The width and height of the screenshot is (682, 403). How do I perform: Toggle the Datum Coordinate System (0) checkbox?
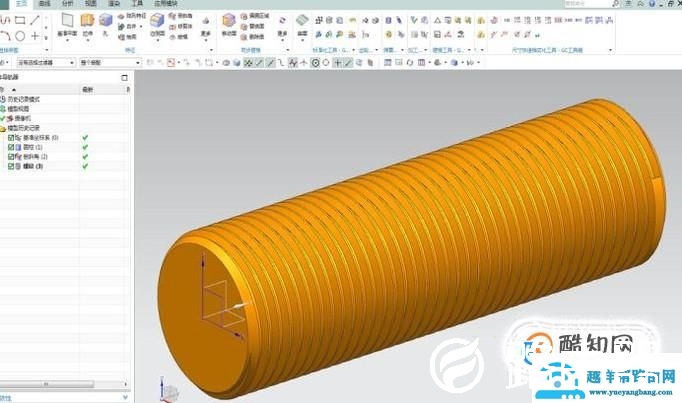(x=10, y=137)
